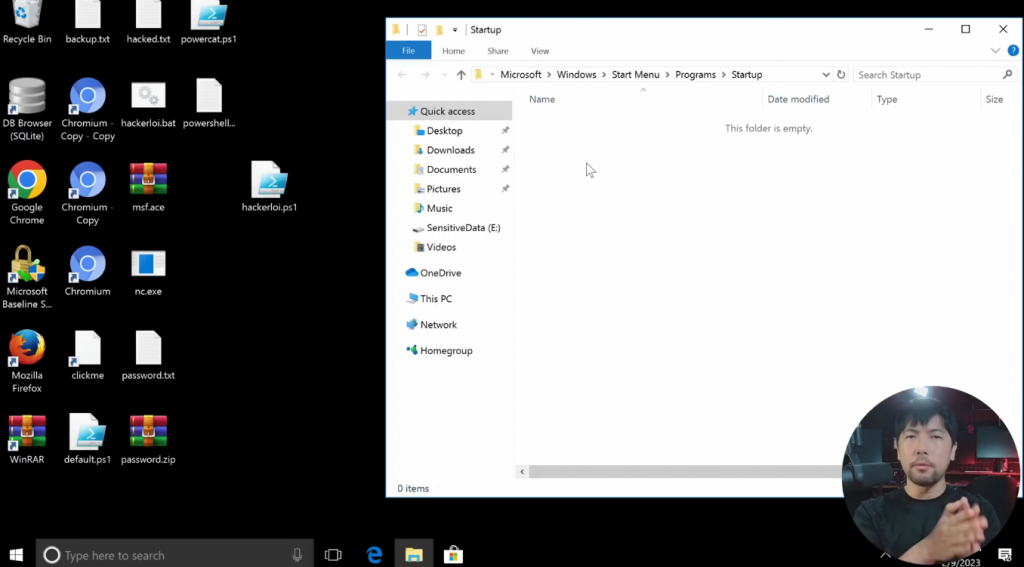The image size is (1024, 567).
Task: Open Microsoft Edge from the taskbar
Action: pos(374,555)
